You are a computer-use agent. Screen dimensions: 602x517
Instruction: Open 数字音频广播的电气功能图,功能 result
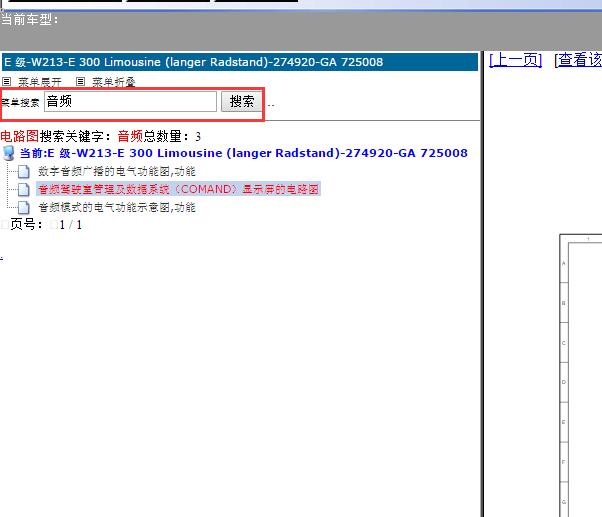point(117,171)
